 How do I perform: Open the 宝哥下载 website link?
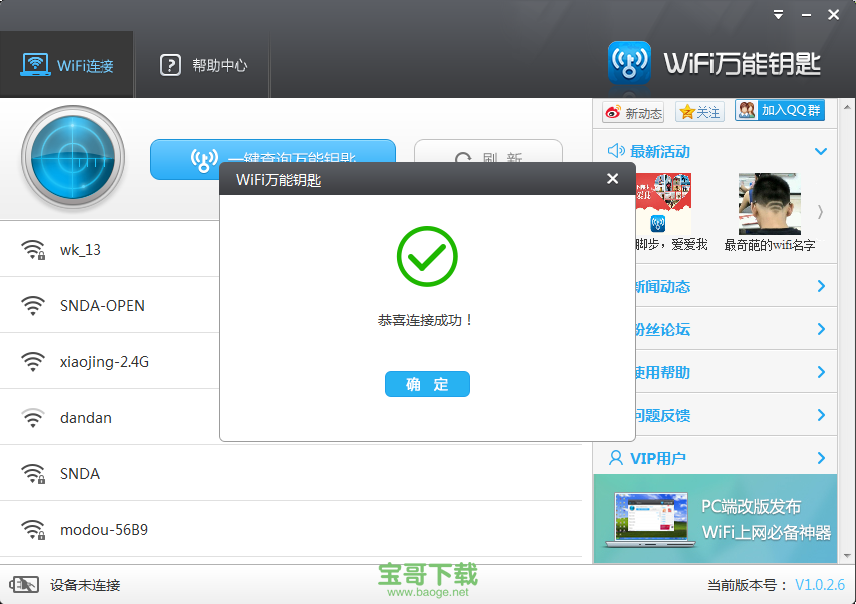[428, 577]
